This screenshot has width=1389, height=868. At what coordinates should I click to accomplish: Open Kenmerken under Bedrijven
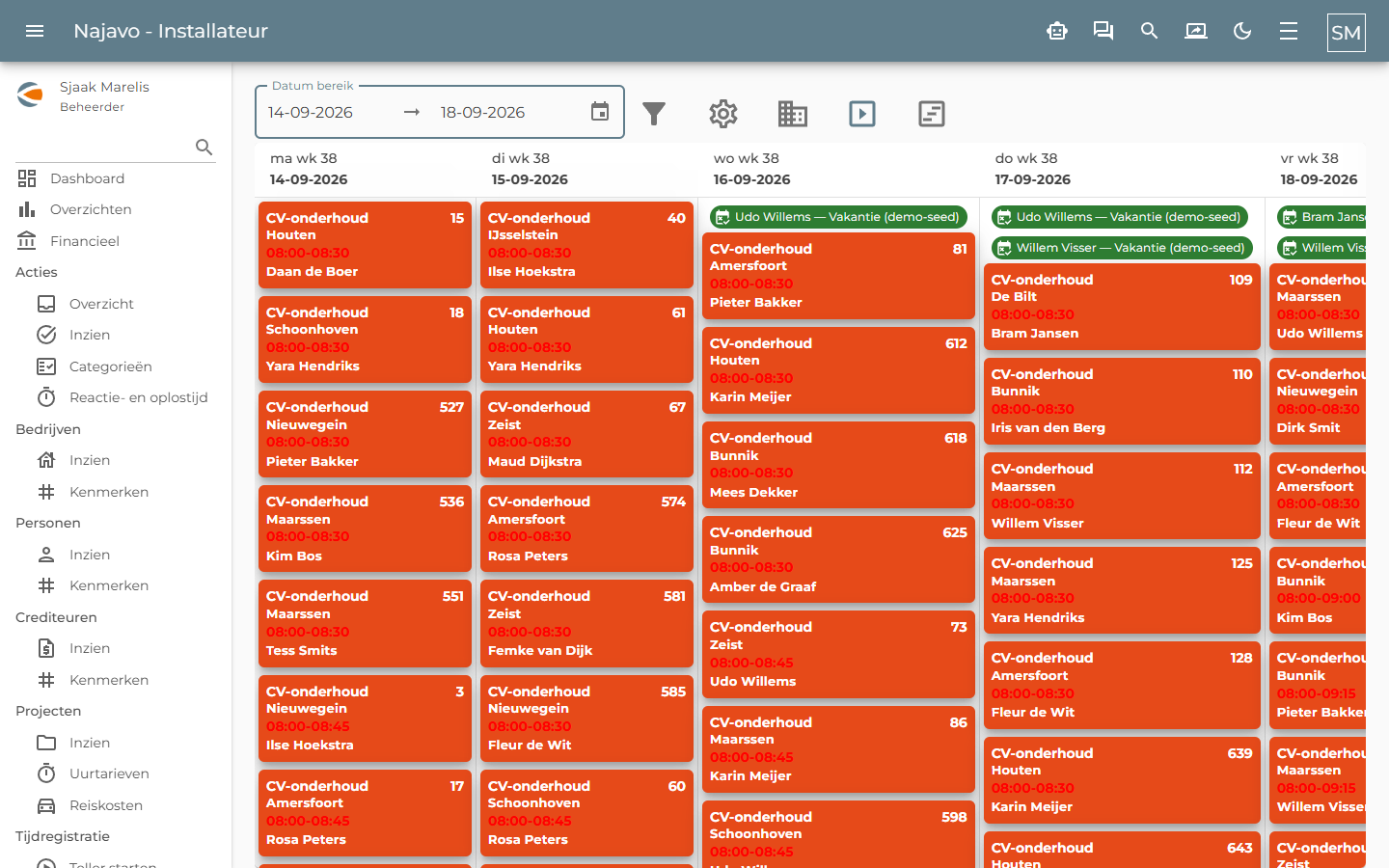(125, 492)
